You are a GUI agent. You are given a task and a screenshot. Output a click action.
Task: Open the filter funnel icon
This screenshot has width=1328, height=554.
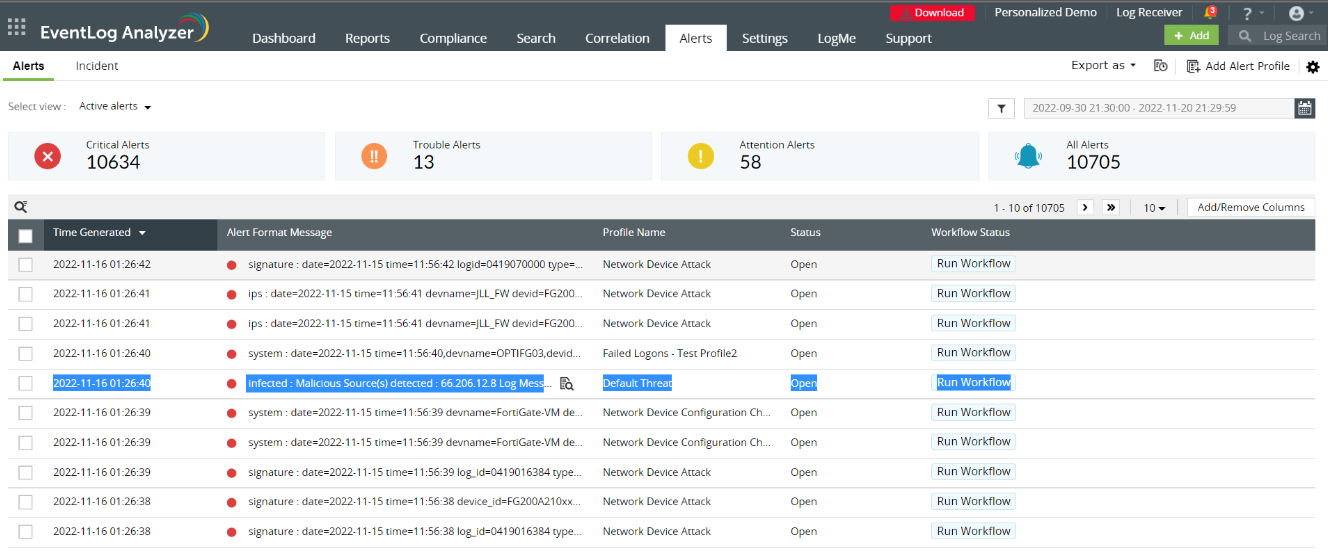click(x=1001, y=108)
